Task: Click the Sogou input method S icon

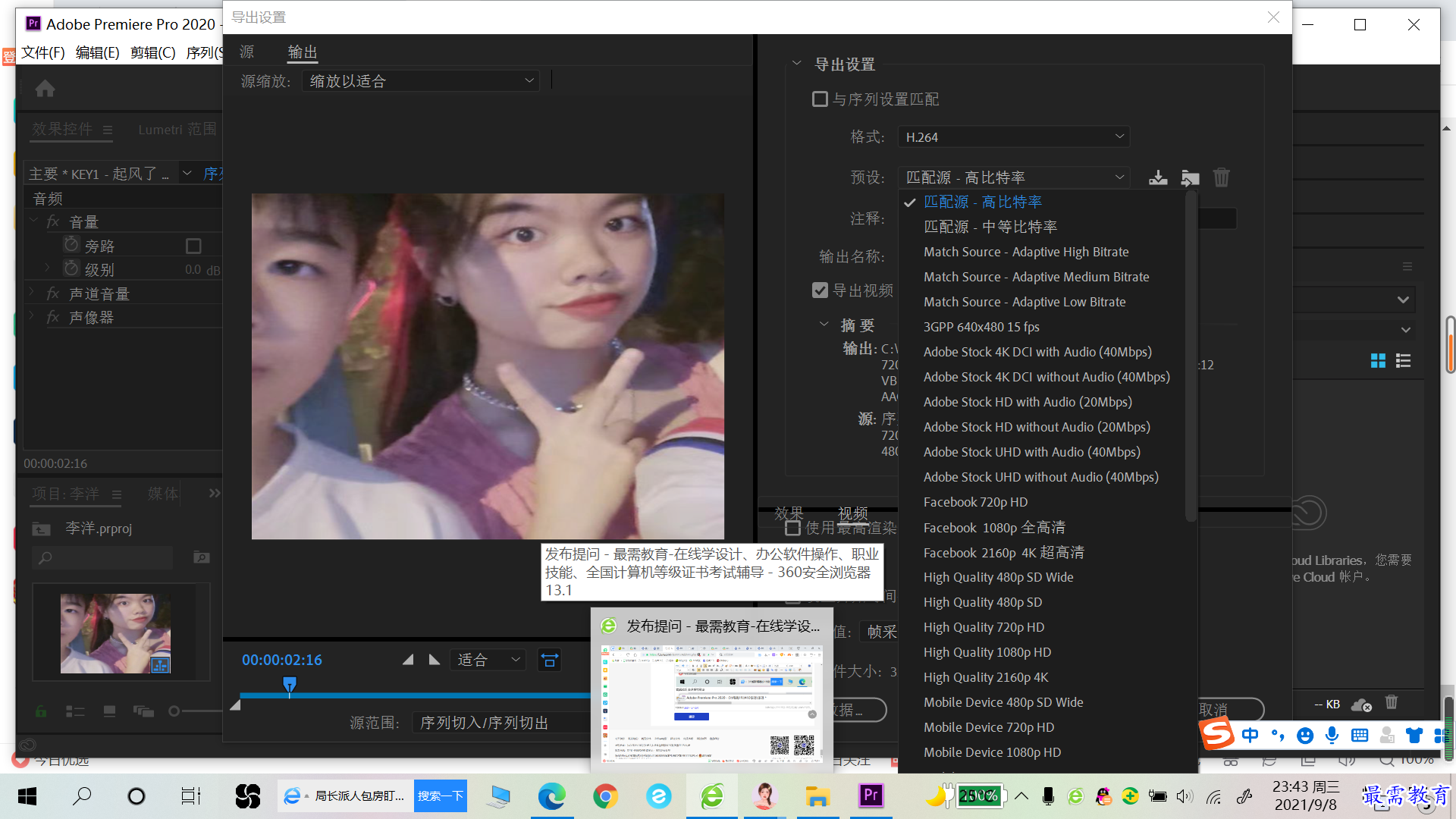Action: coord(1217,734)
